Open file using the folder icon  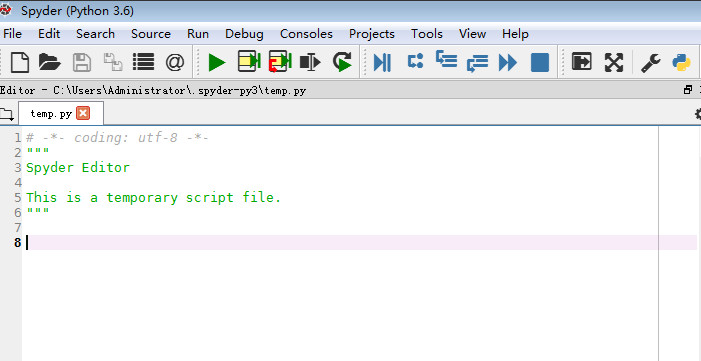point(50,62)
